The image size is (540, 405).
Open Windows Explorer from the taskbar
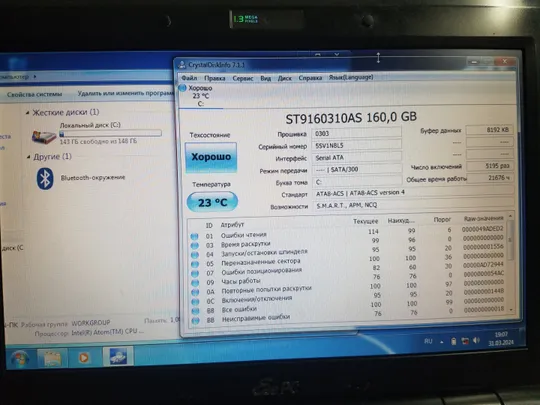(52, 358)
